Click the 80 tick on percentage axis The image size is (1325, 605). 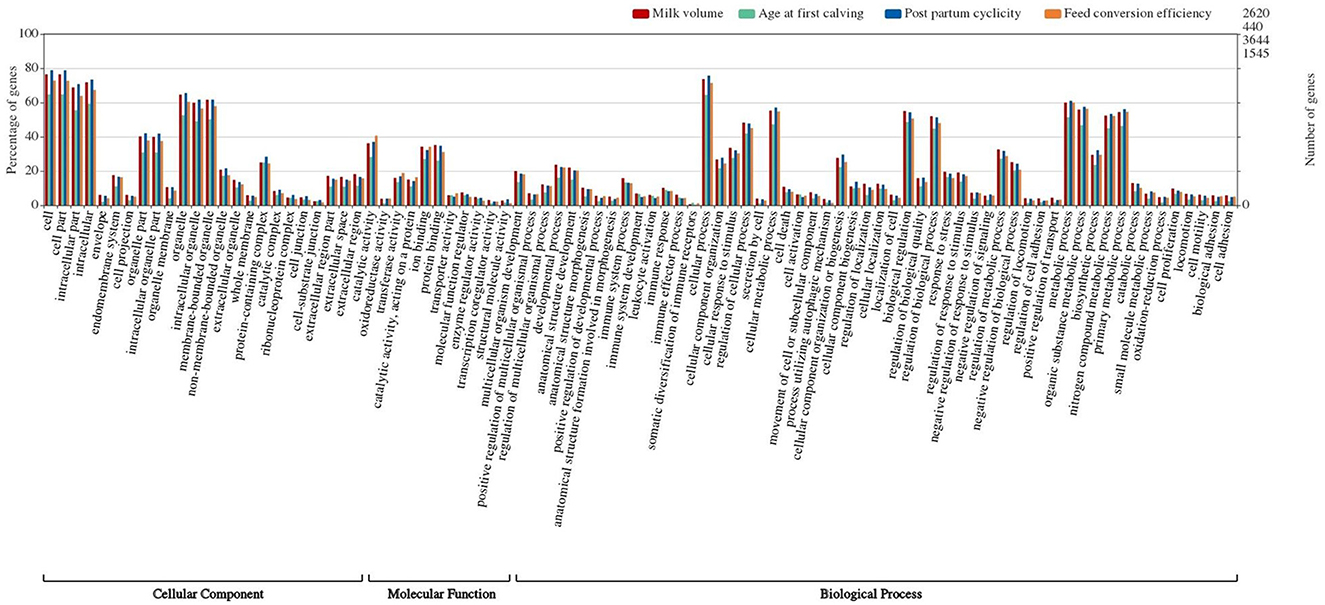(31, 69)
